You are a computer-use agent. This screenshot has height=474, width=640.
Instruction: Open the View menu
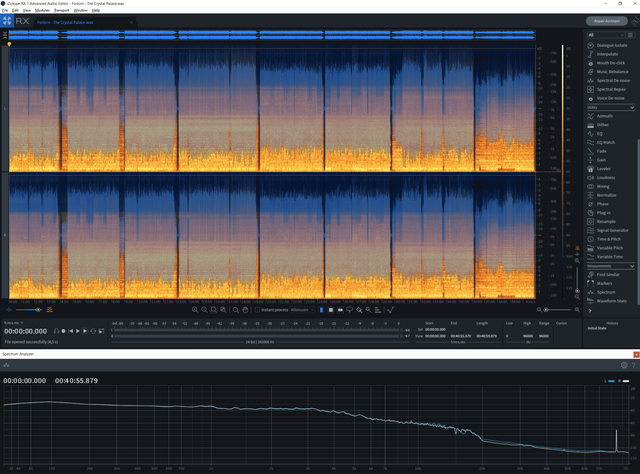(x=27, y=10)
